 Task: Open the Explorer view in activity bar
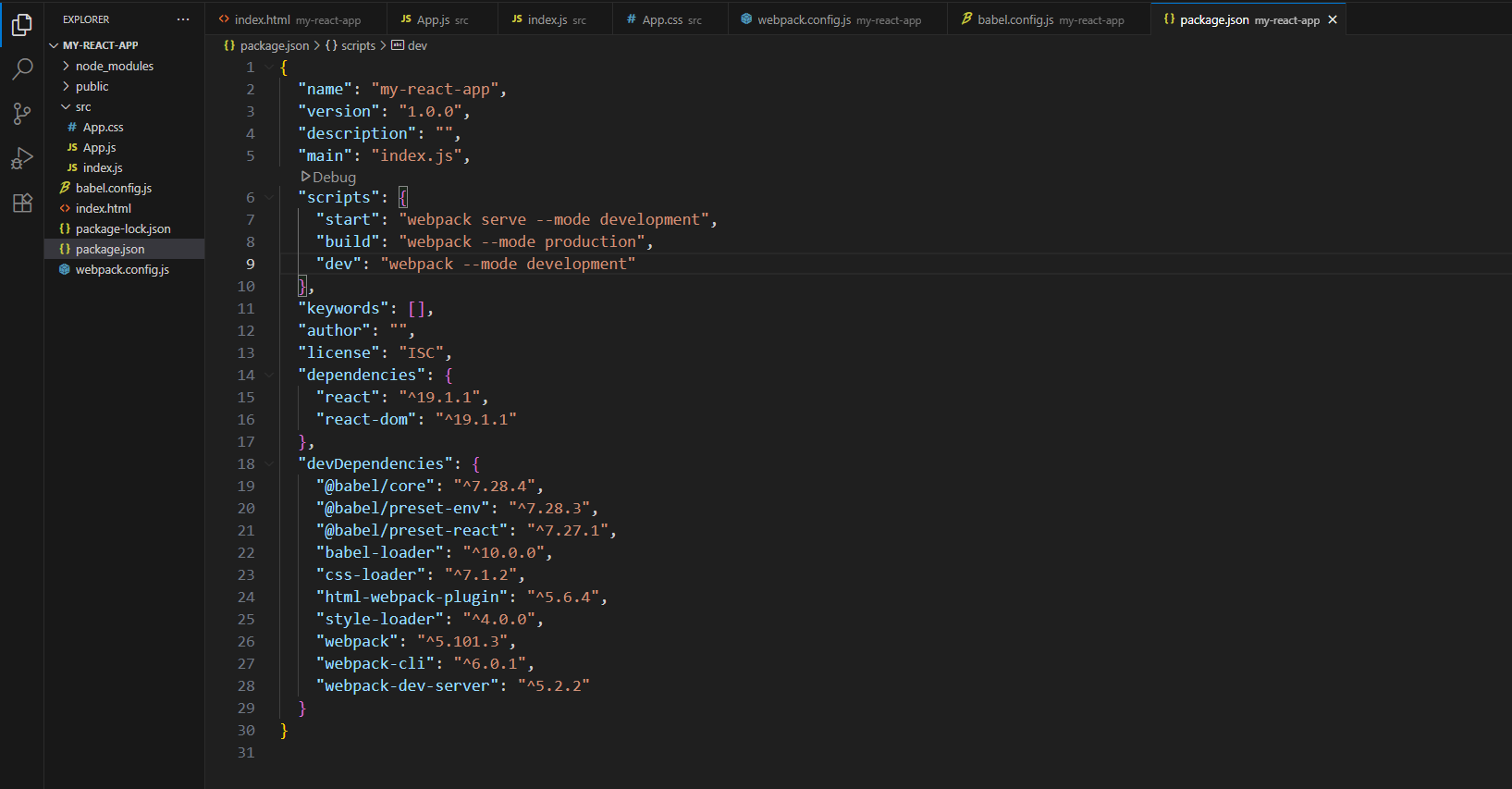(22, 25)
